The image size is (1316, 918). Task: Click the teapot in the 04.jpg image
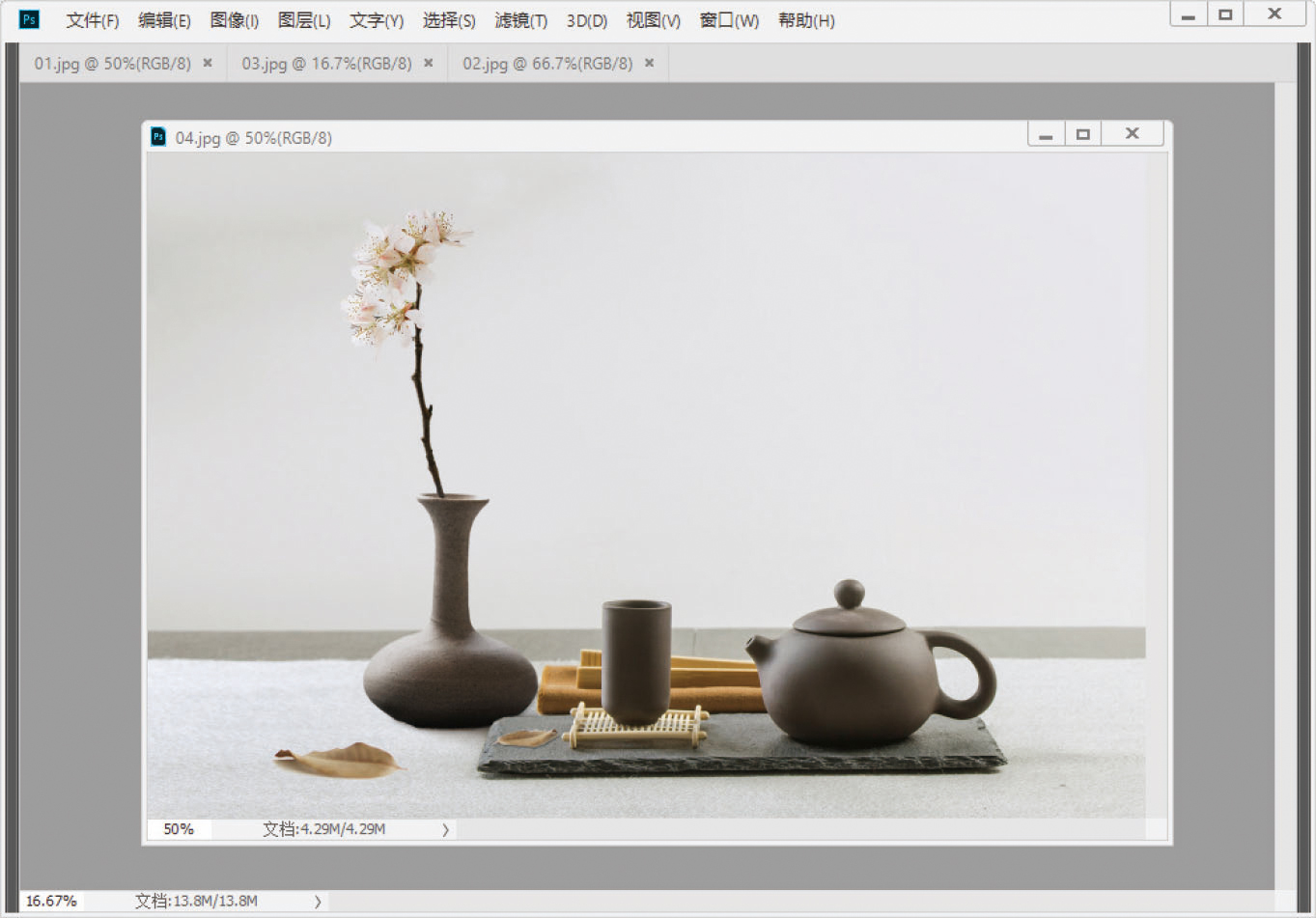[869, 663]
